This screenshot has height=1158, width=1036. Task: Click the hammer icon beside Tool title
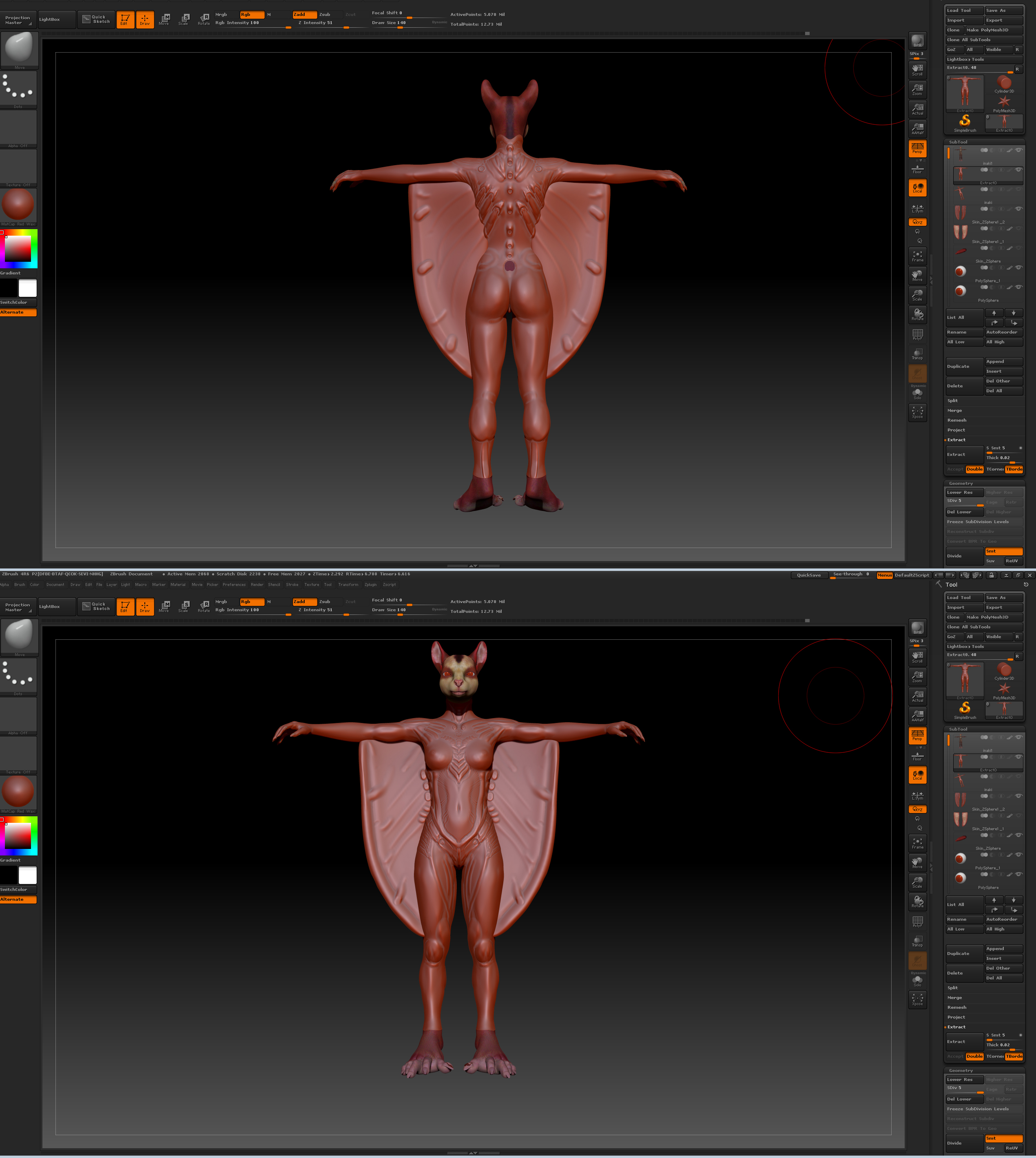click(939, 584)
